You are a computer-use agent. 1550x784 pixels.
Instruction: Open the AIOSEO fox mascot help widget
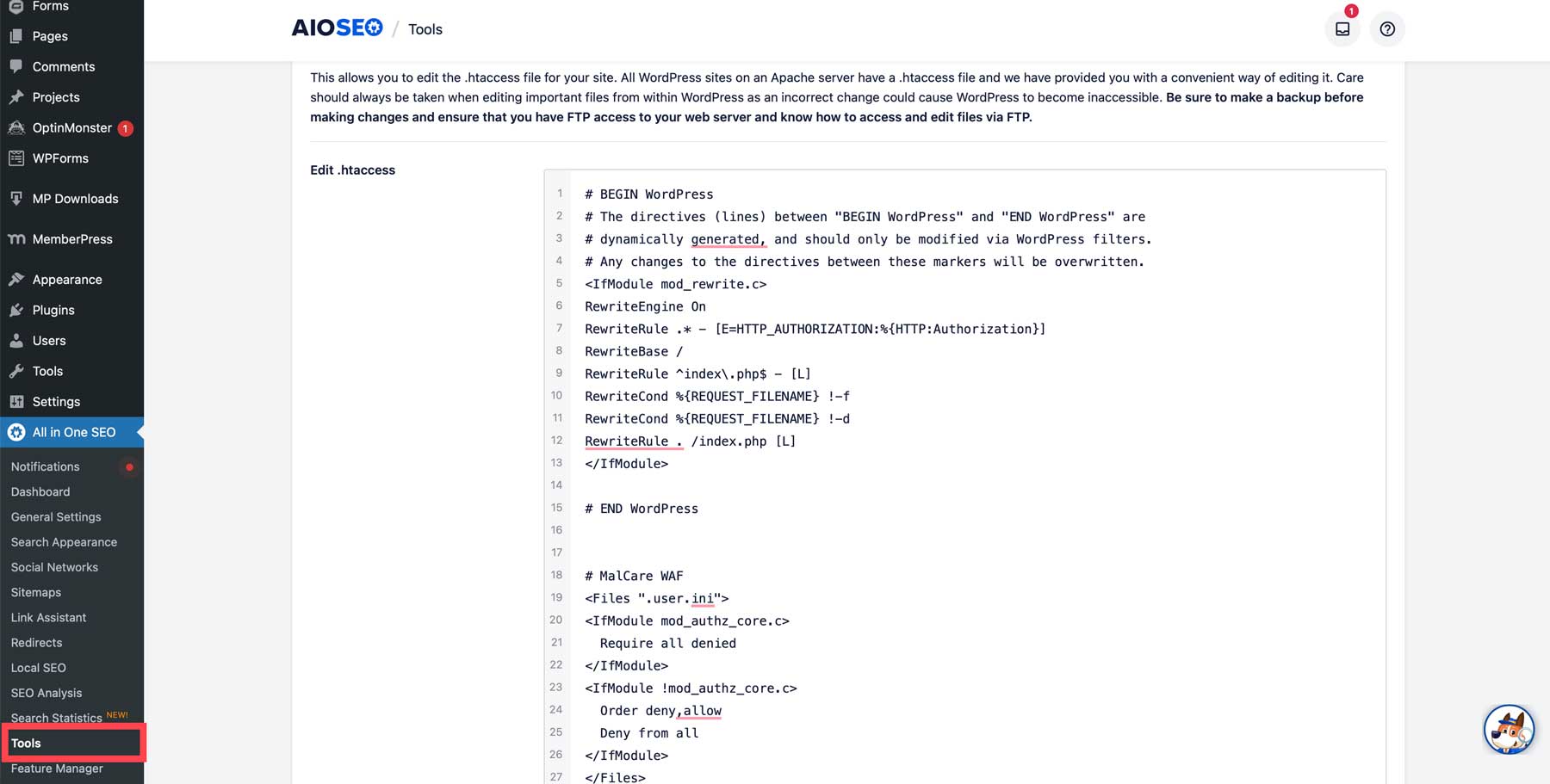pyautogui.click(x=1509, y=729)
